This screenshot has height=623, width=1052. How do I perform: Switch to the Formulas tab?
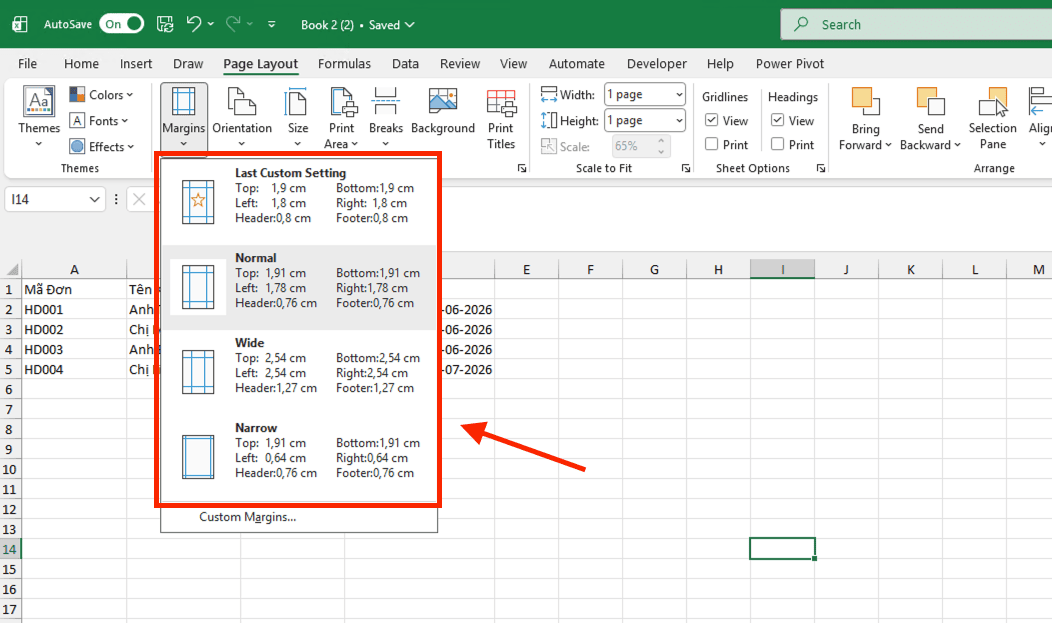344,64
